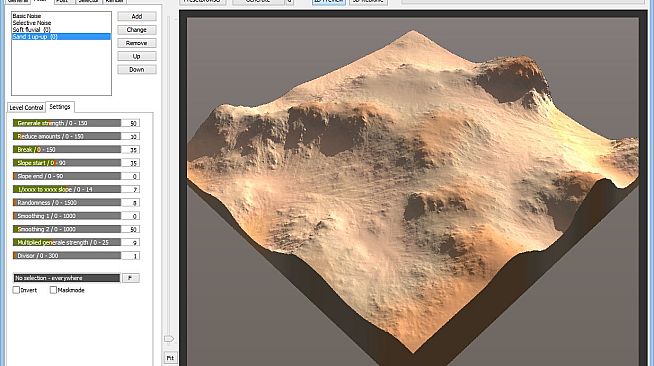The image size is (654, 366).
Task: Adjust the Reduce amounts slider
Action: pyautogui.click(x=67, y=136)
